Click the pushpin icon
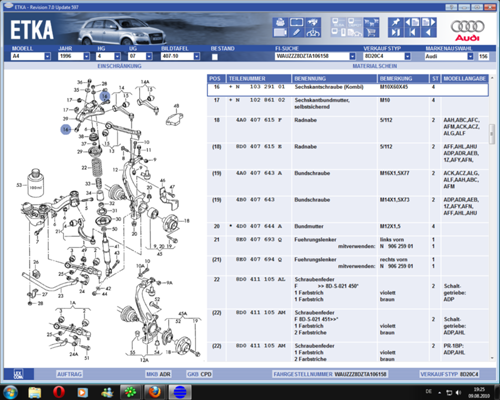The image size is (500, 400). [396, 22]
